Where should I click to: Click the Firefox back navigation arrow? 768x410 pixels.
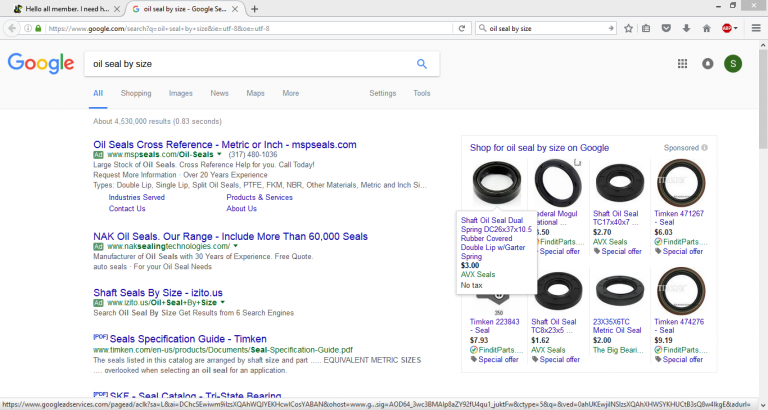(12, 28)
